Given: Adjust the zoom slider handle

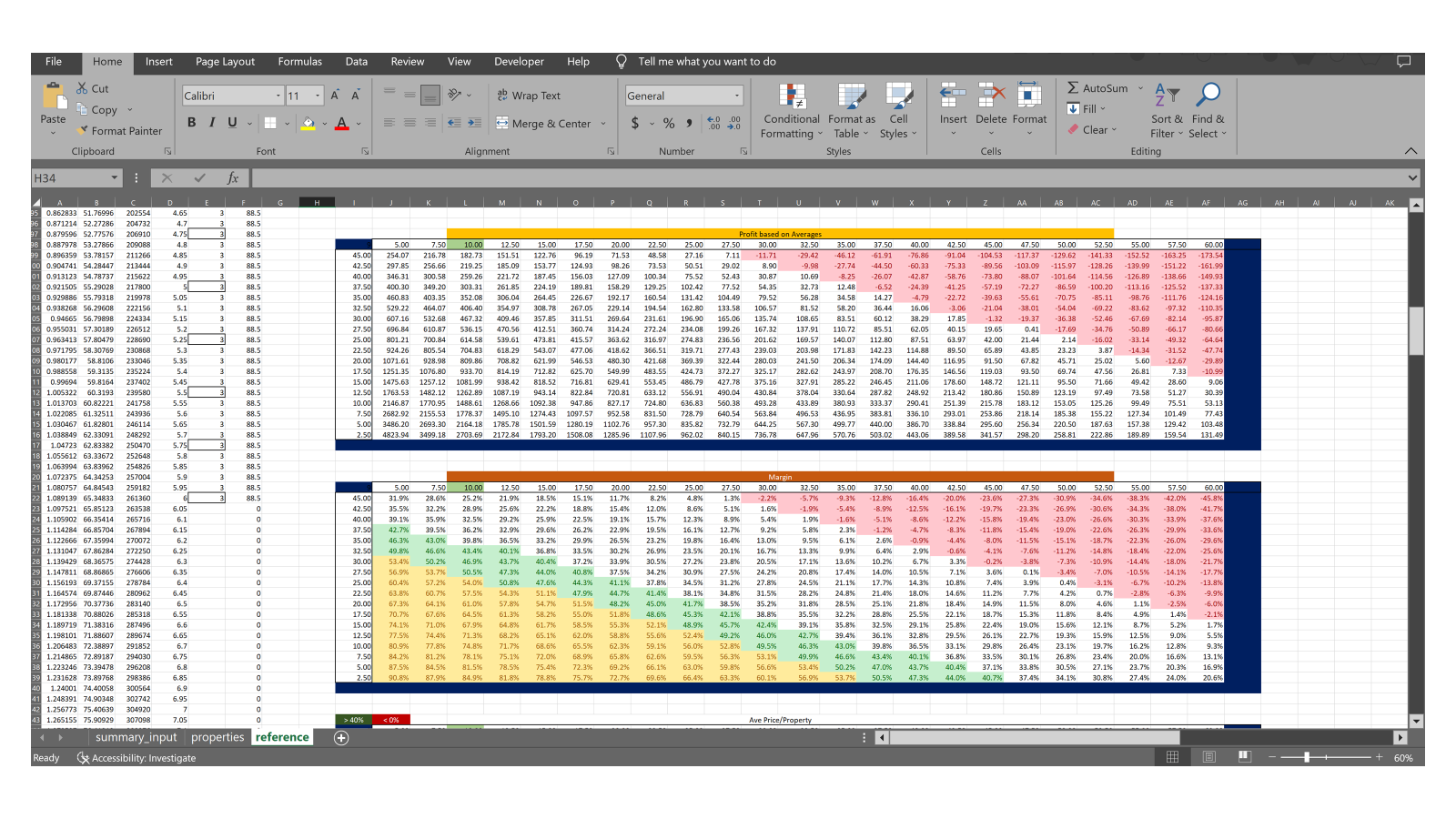Looking at the screenshot, I should [1307, 757].
